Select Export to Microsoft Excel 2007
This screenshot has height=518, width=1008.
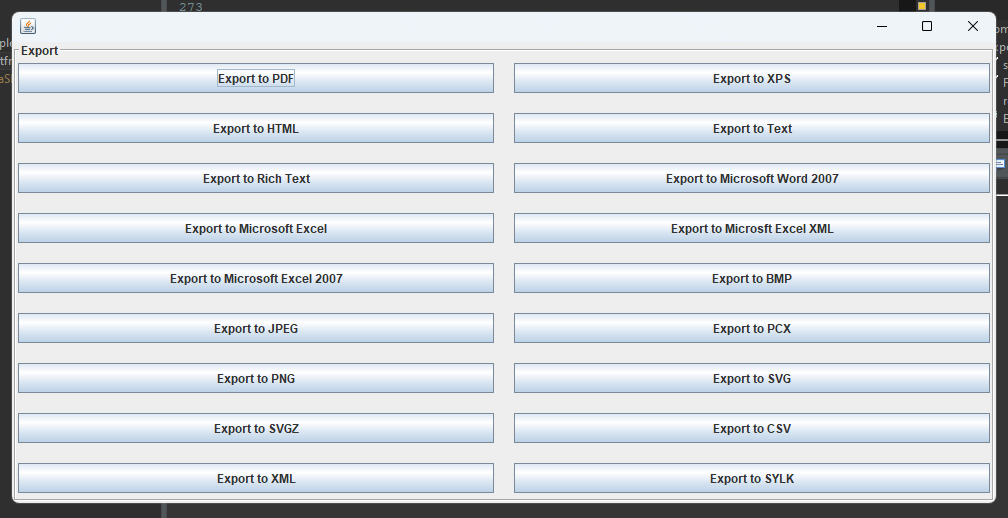pyautogui.click(x=256, y=278)
